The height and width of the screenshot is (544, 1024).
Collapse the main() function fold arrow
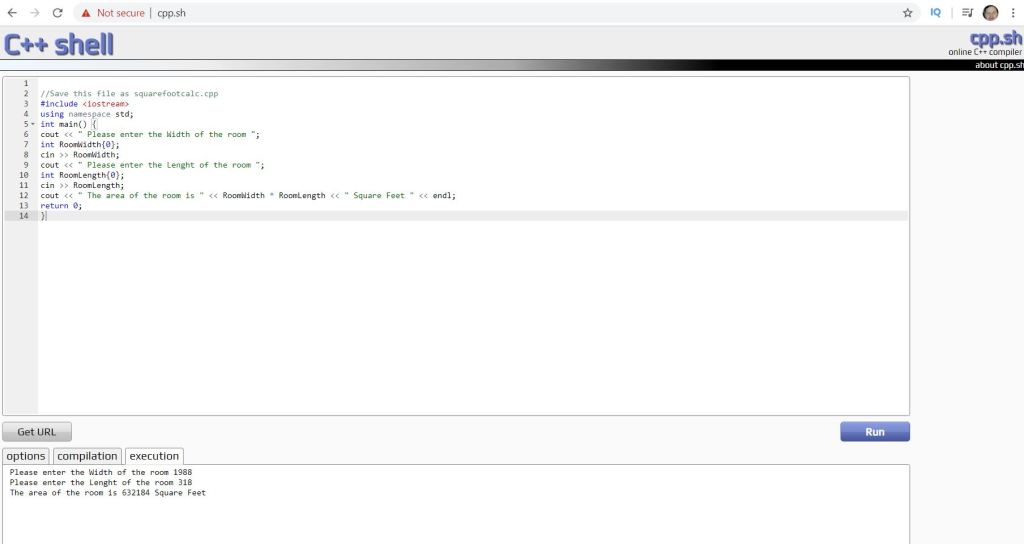[x=33, y=124]
